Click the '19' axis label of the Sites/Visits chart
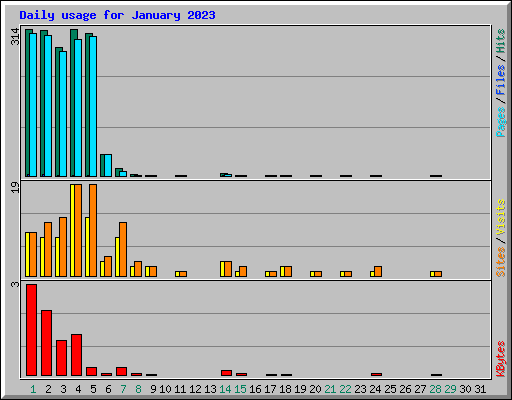The height and width of the screenshot is (400, 512). tap(15, 187)
